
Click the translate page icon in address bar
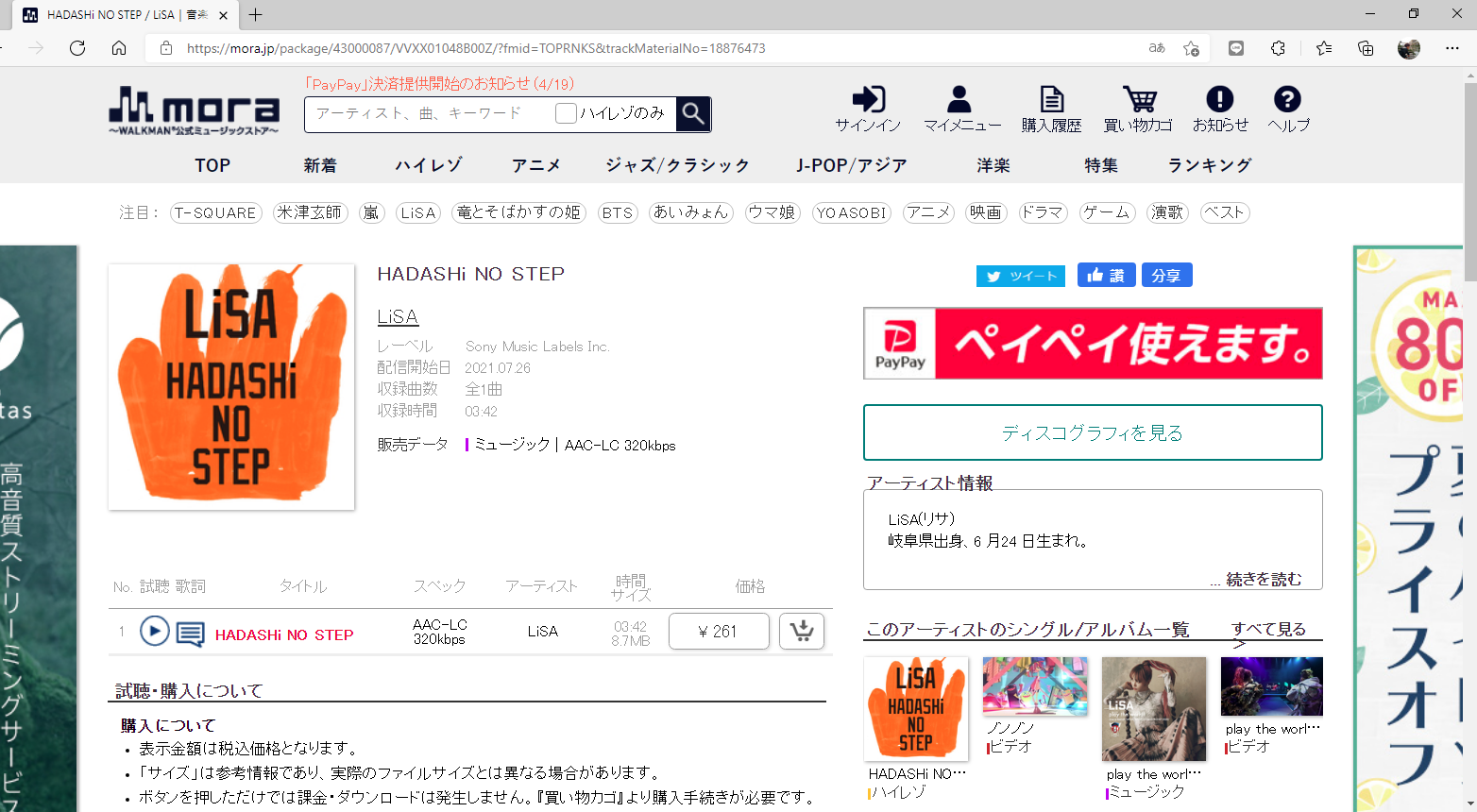(x=1157, y=48)
